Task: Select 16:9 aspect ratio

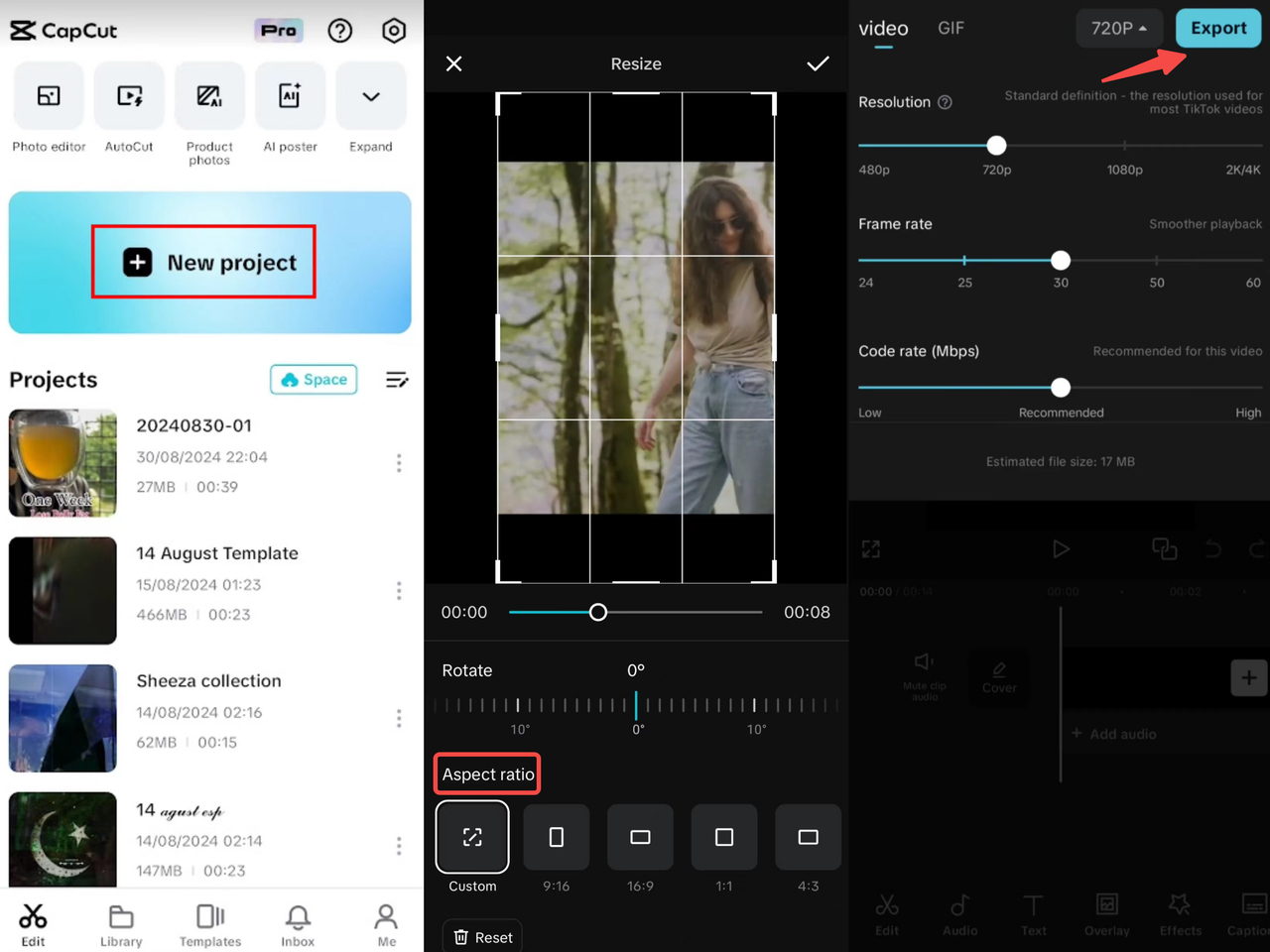Action: 640,837
